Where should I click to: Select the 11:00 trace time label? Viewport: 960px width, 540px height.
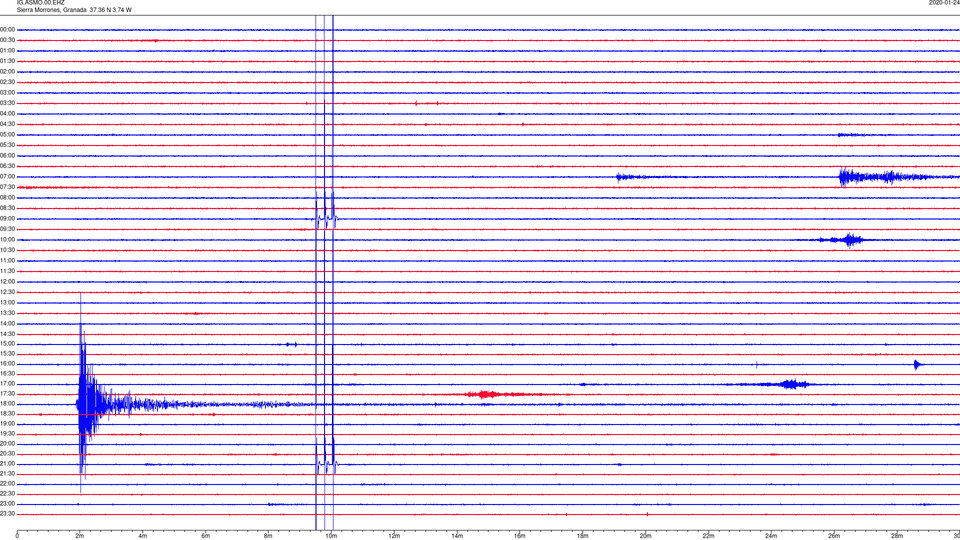tap(8, 260)
